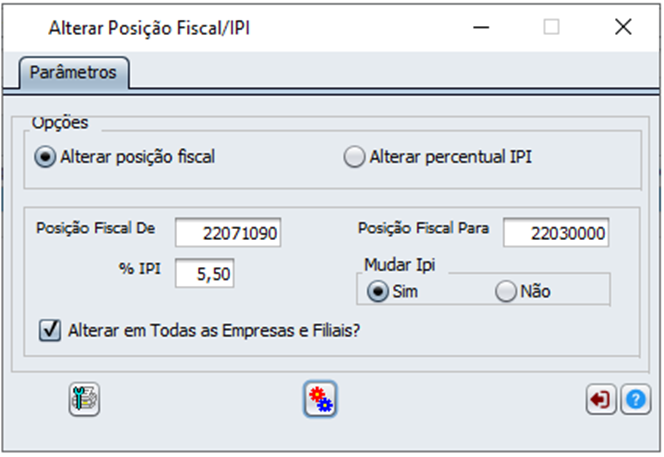Uncheck Alterar em Todas as Empresas e Filiais

(x=50, y=330)
